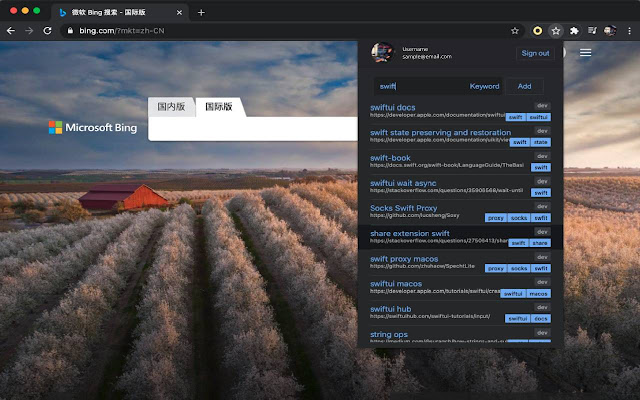Open the 'share extension swift' bookmark
This screenshot has width=640, height=400.
(410, 233)
